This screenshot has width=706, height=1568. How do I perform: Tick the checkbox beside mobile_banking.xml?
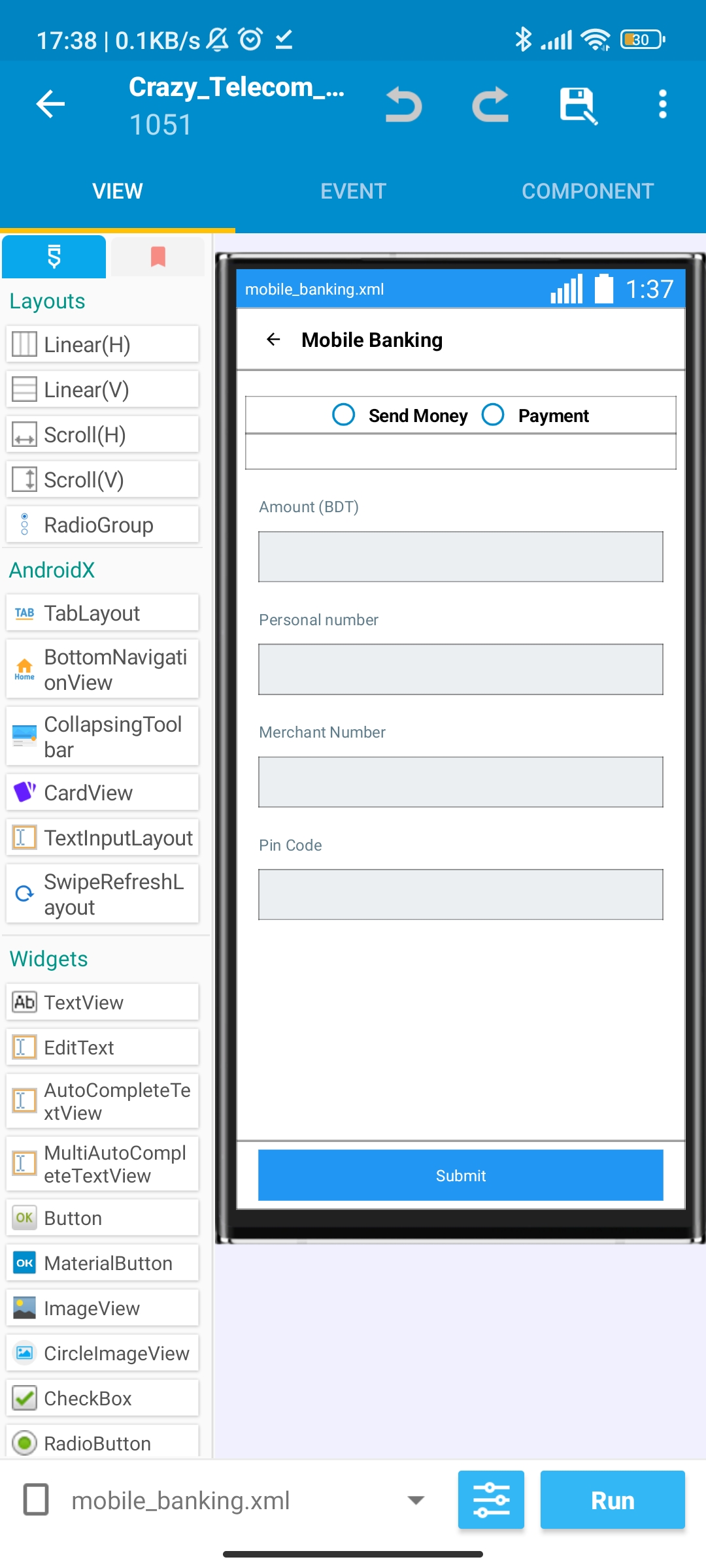coord(36,1499)
